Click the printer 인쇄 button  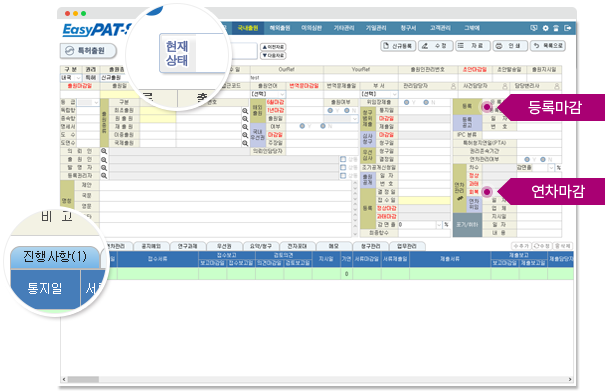[509, 46]
